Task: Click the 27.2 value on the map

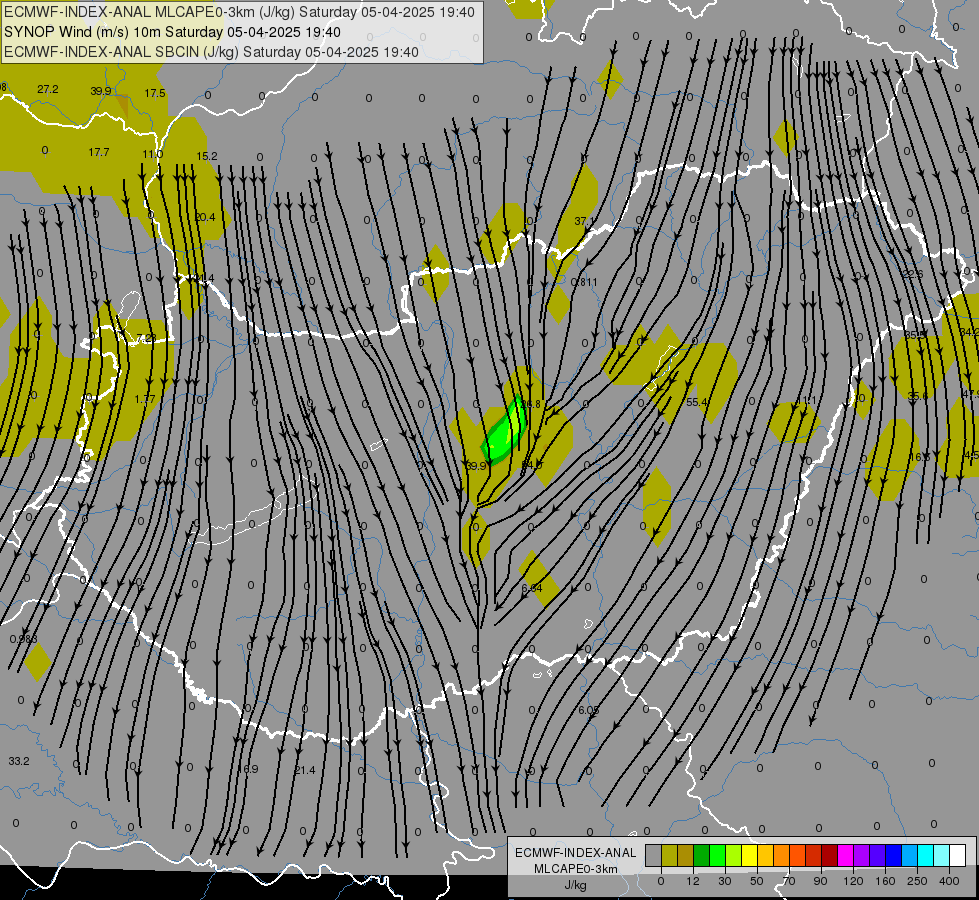Action: (x=47, y=89)
